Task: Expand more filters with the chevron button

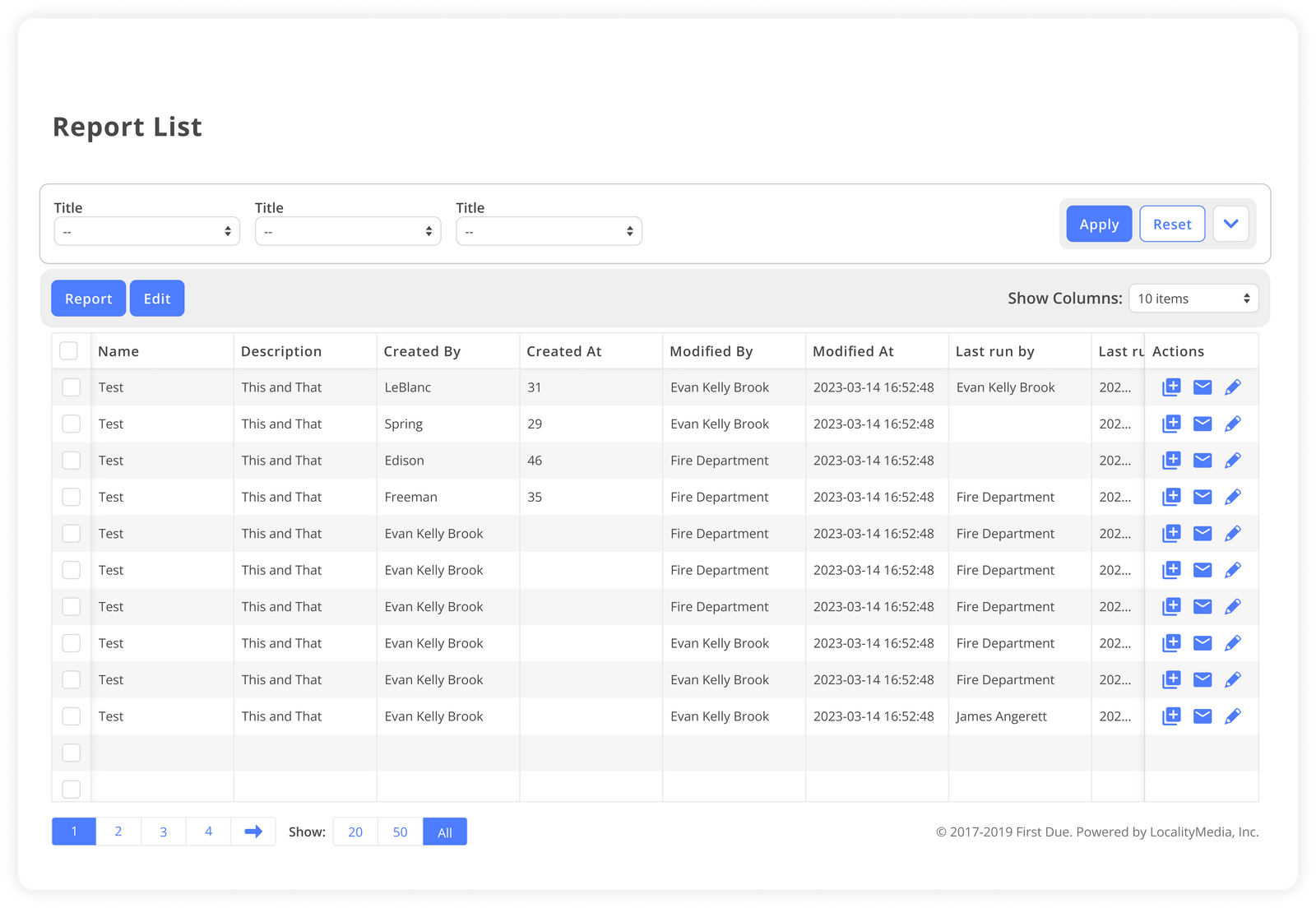Action: click(1230, 224)
